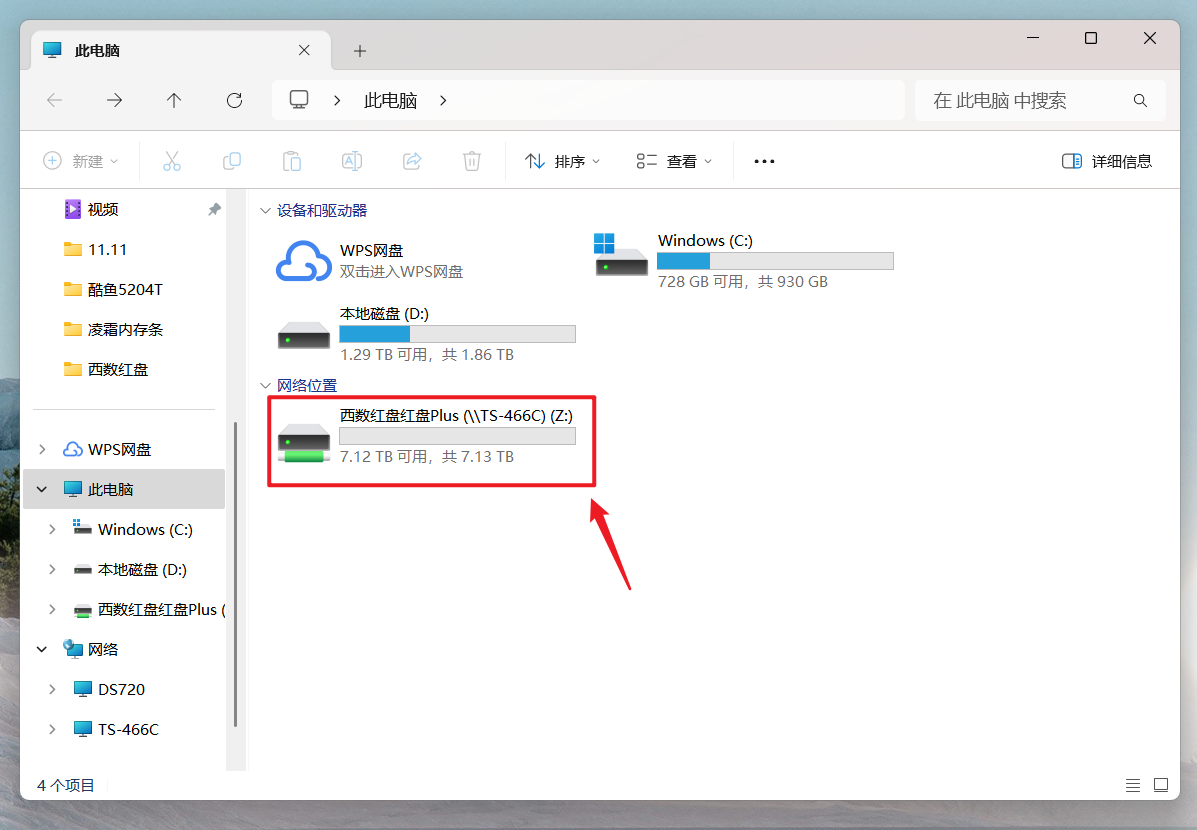1197x830 pixels.
Task: Expand 本地磁盘 (D:) in the sidebar
Action: 52,570
